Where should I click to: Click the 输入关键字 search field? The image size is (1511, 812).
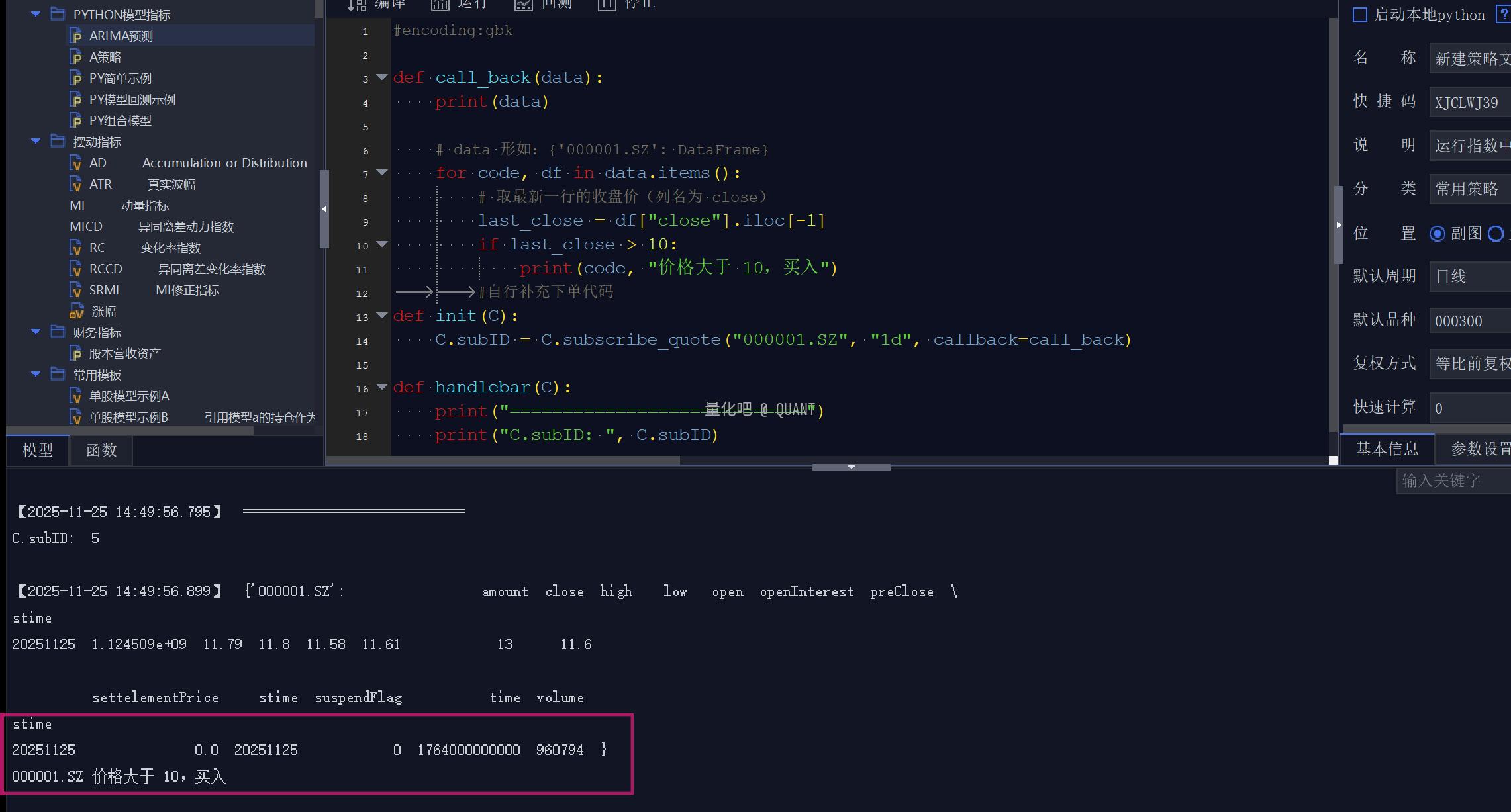[1450, 480]
